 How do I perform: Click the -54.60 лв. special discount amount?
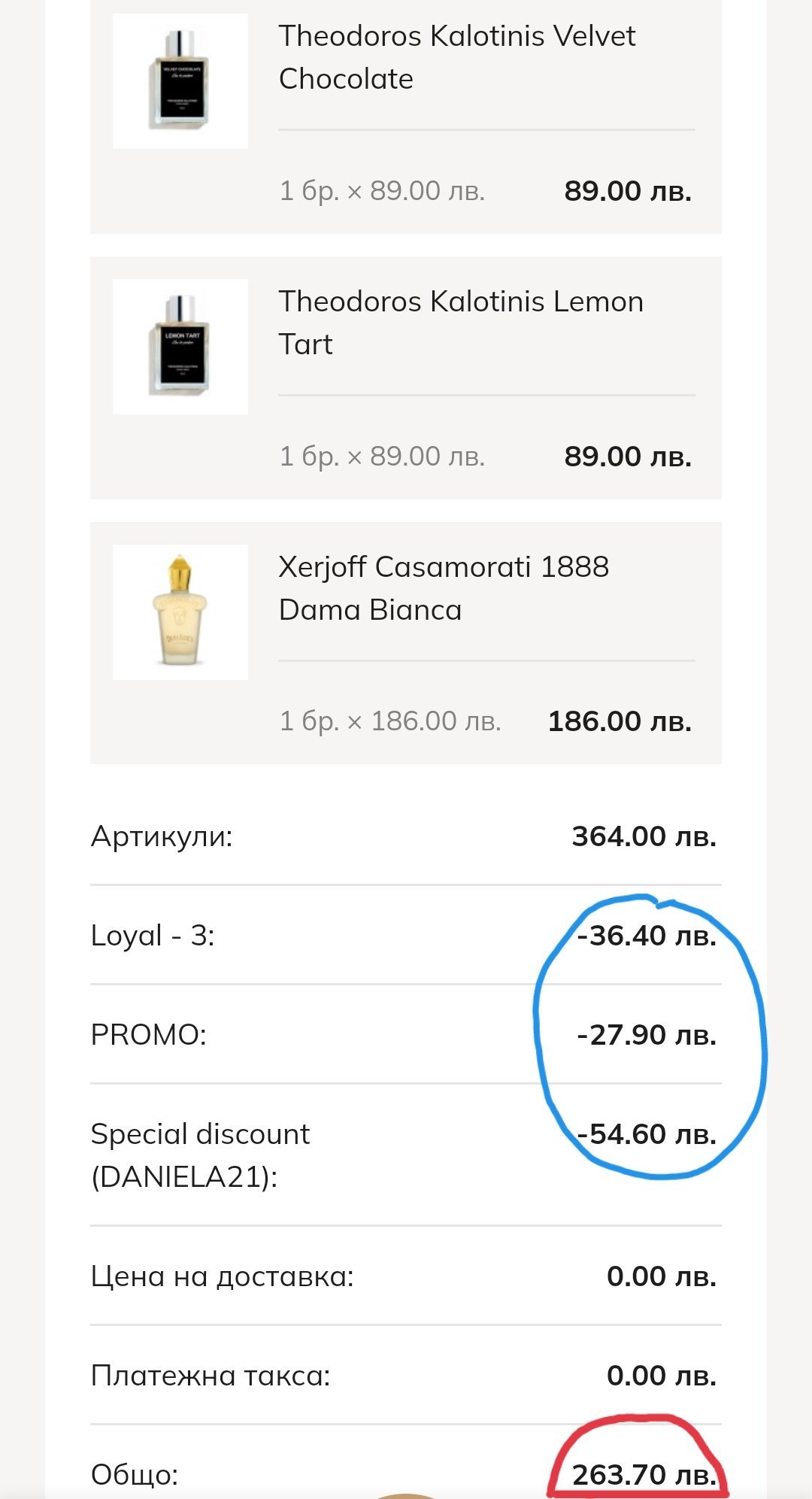point(647,1134)
